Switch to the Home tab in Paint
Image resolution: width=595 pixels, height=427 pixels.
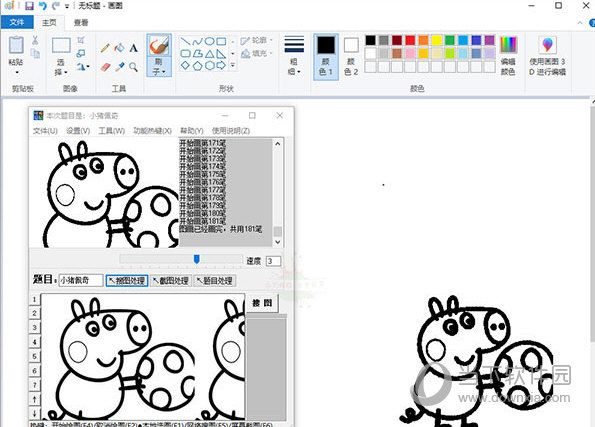pos(49,22)
